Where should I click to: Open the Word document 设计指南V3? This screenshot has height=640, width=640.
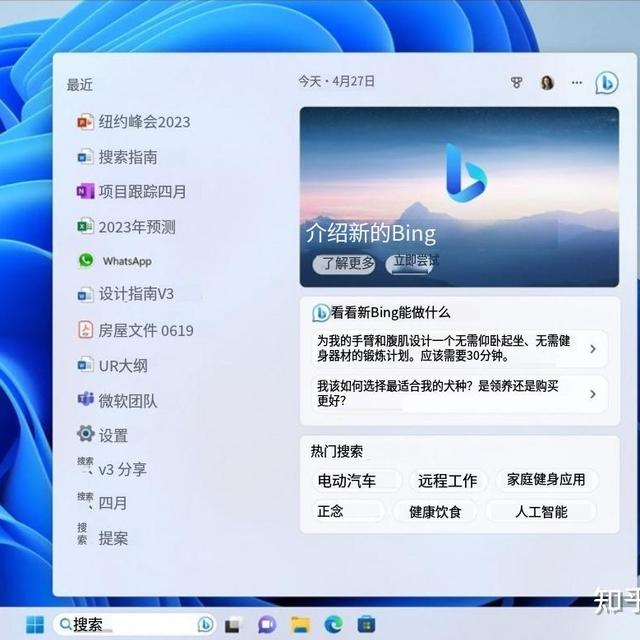tap(125, 294)
